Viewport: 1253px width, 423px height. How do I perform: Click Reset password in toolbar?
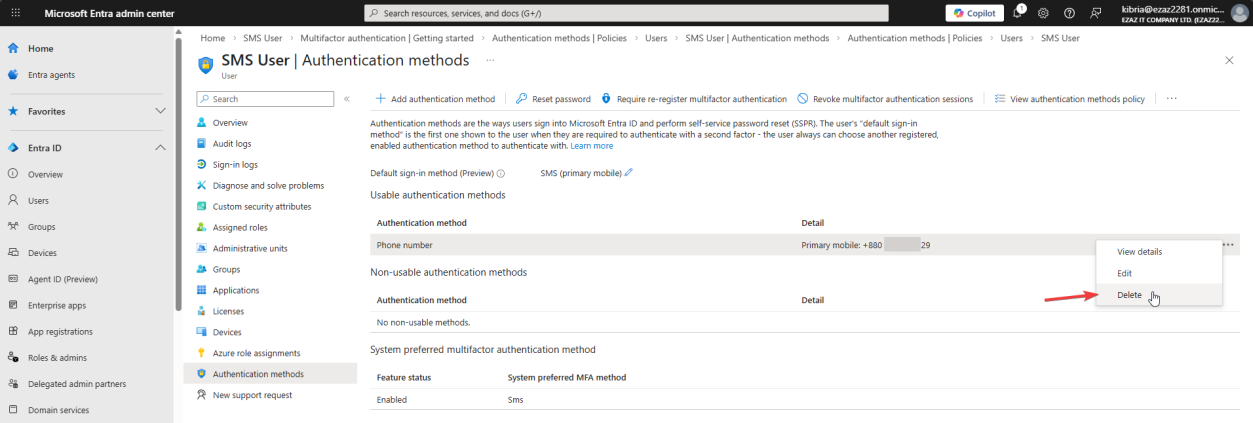(553, 99)
